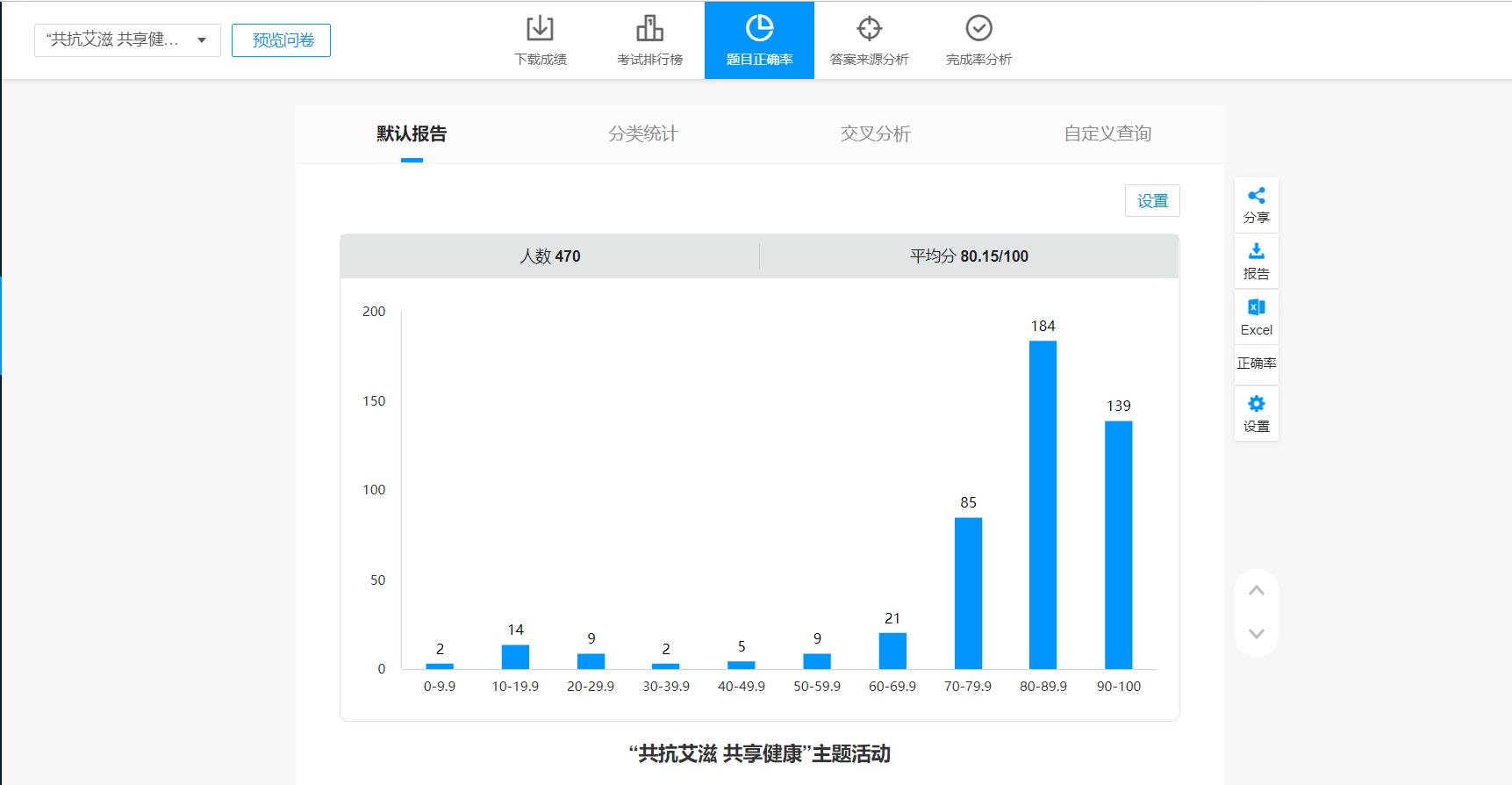The image size is (1512, 785).
Task: Download report via the 报告 icon
Action: [x=1256, y=252]
